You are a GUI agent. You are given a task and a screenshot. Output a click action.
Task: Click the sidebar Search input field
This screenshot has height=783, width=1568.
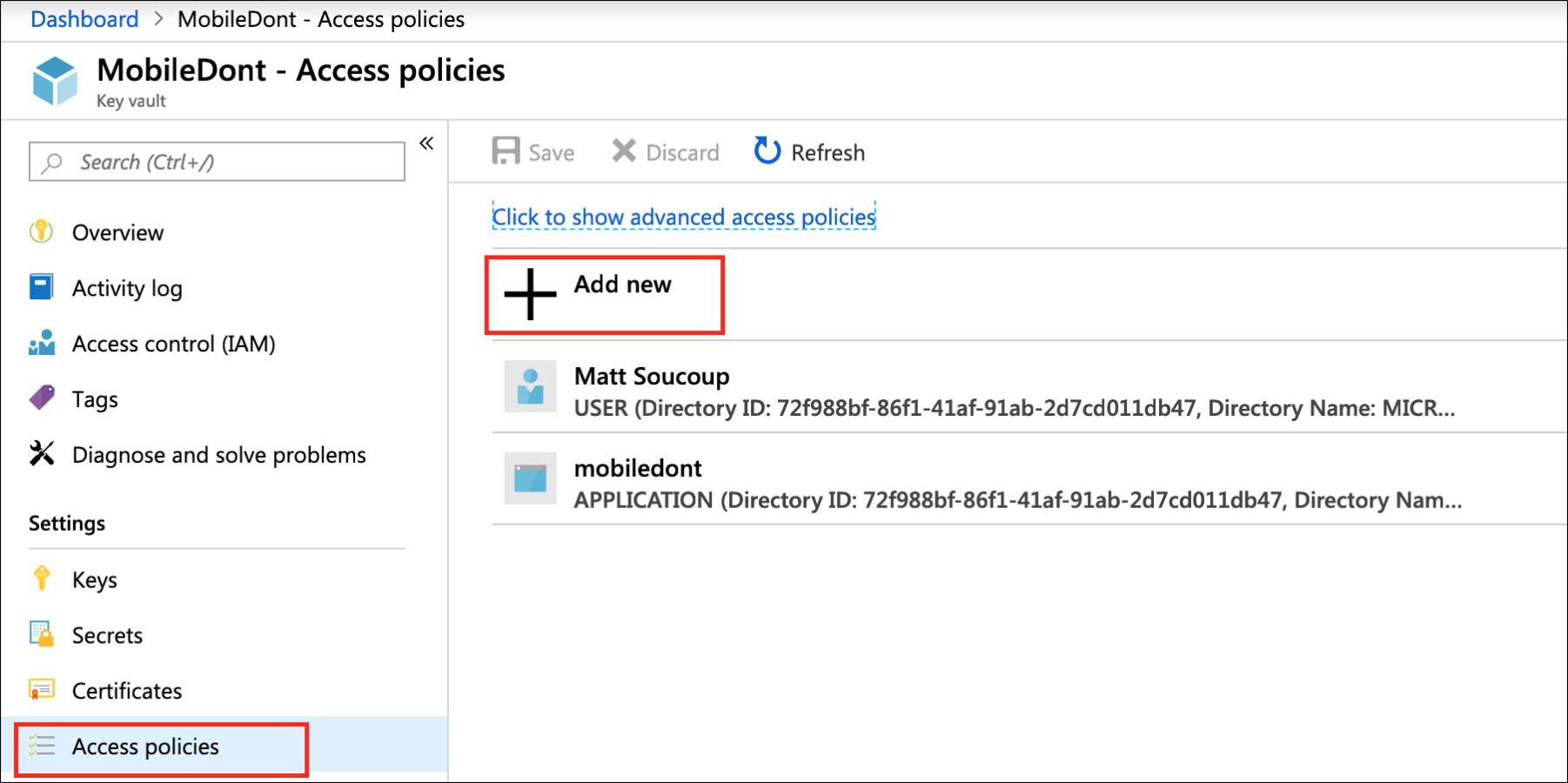point(217,162)
